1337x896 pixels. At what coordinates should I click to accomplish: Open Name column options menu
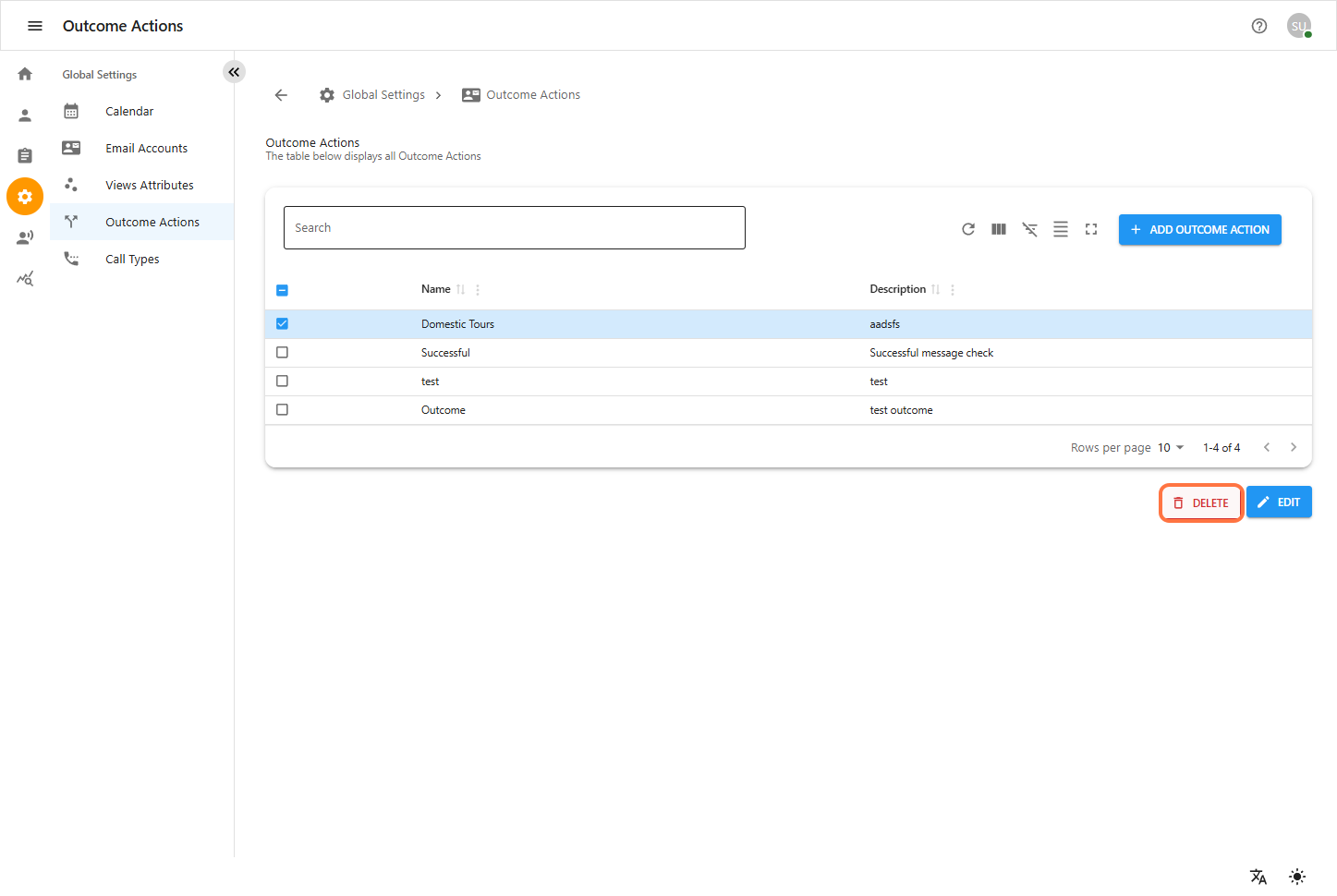point(478,290)
